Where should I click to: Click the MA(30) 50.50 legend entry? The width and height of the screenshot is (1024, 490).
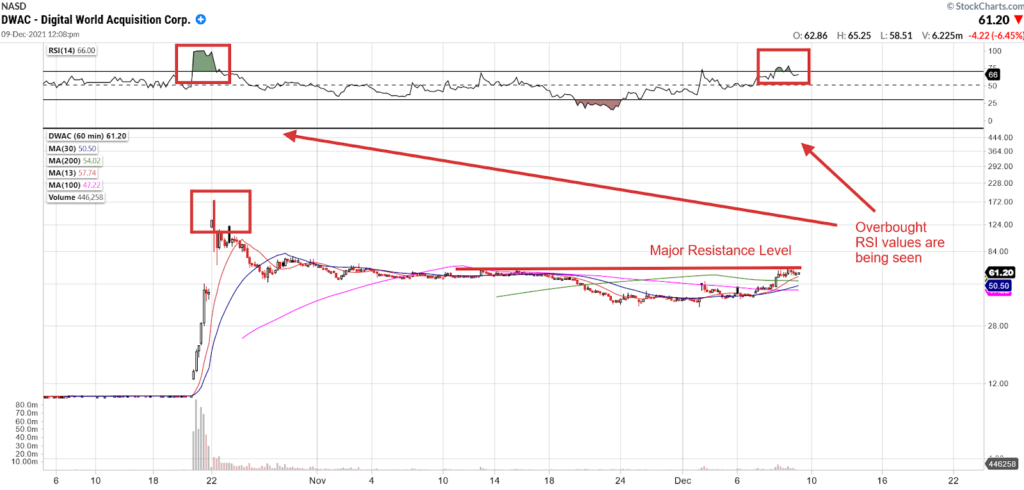point(71,148)
